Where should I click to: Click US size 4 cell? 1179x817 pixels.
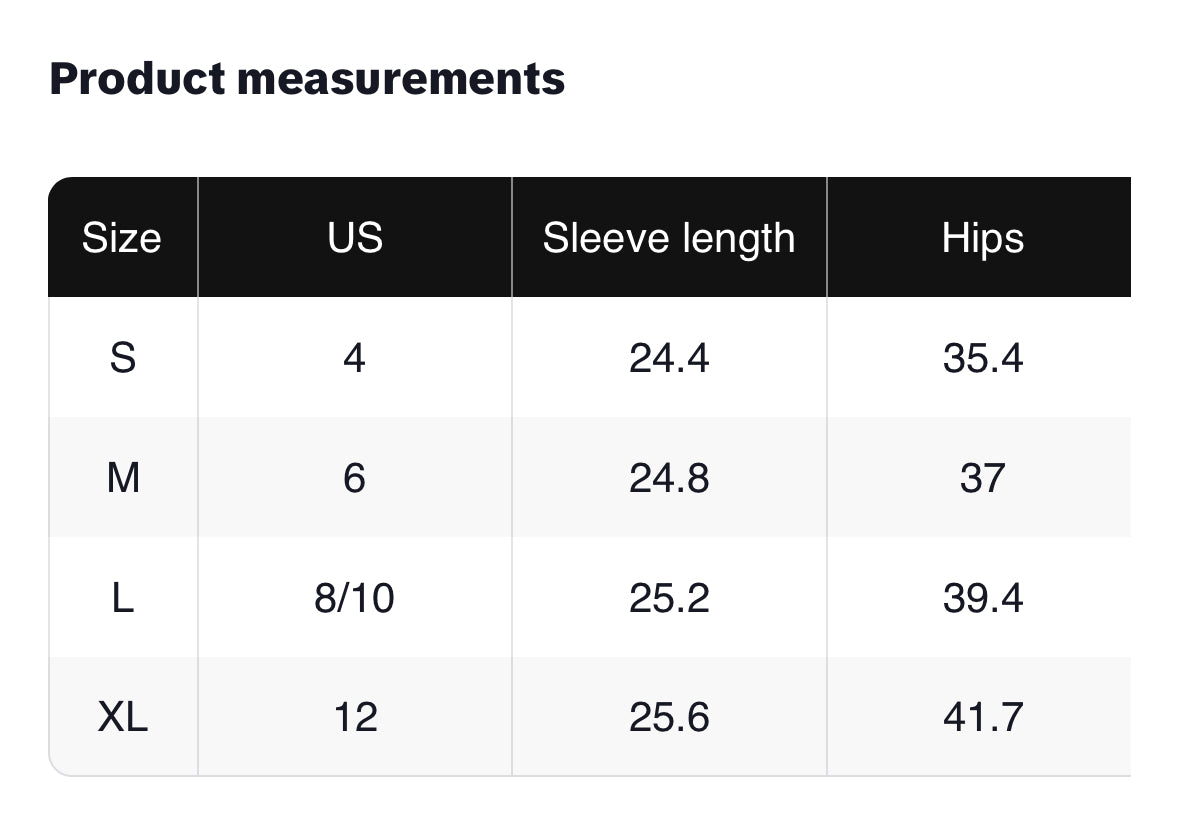pos(354,357)
